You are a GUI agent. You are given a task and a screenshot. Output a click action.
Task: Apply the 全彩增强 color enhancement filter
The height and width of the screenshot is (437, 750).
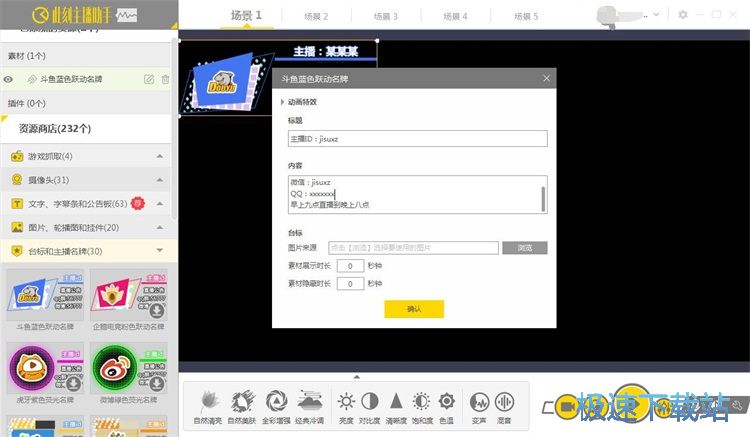click(276, 401)
